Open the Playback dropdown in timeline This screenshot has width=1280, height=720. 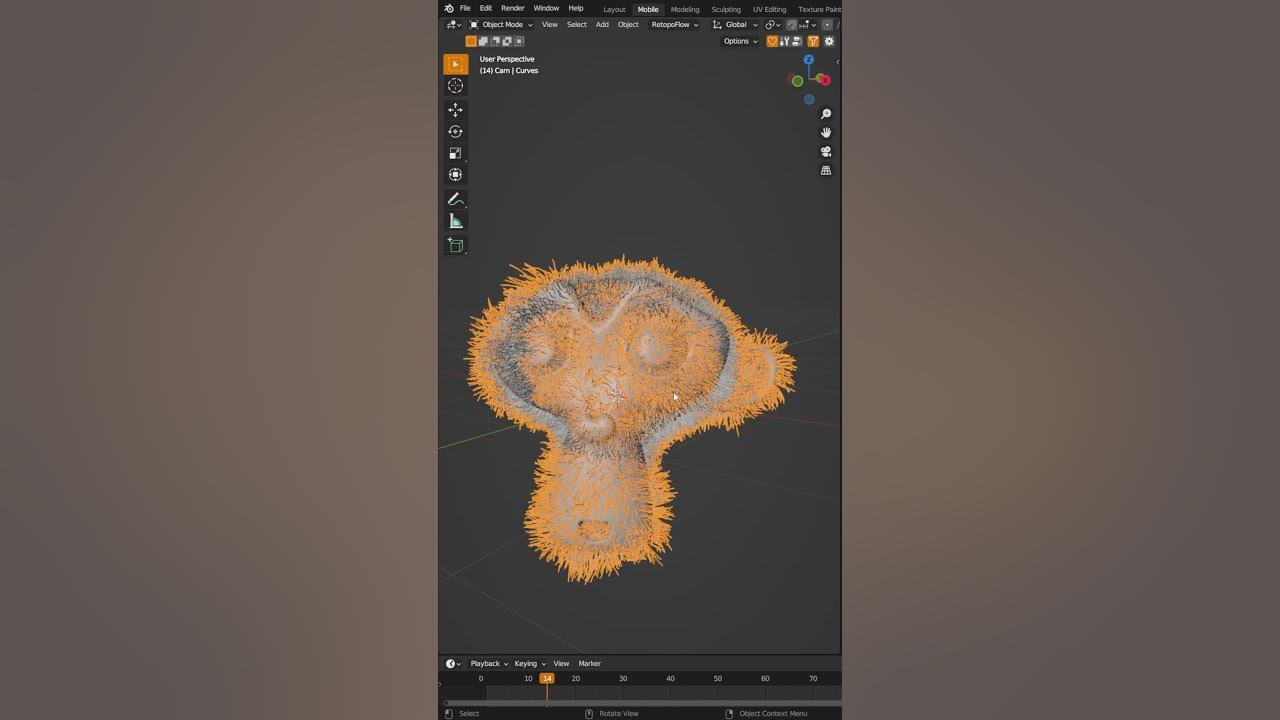point(489,664)
